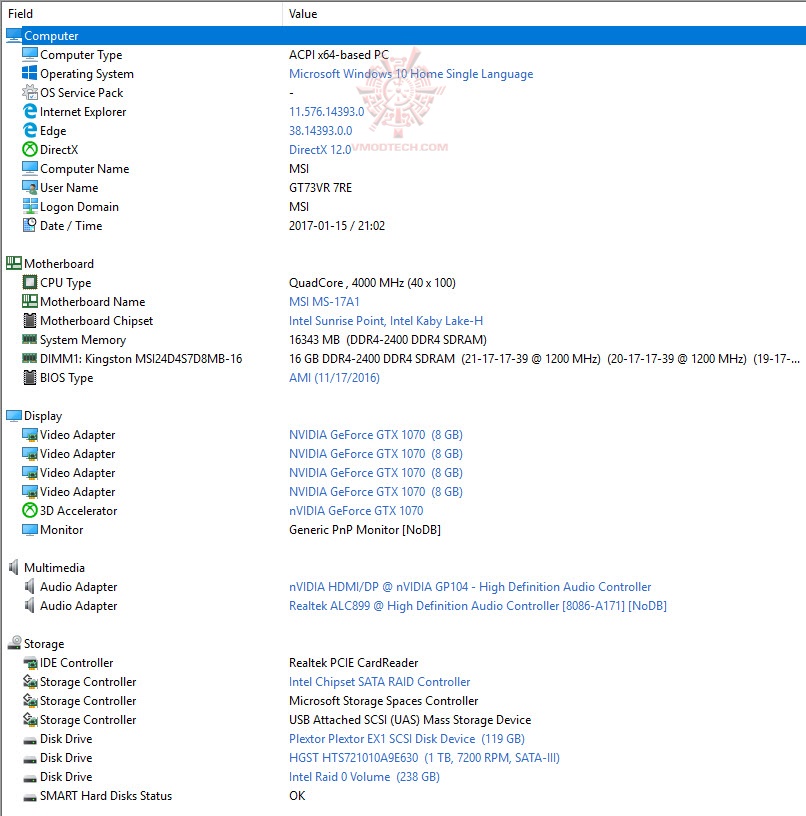Select the ACPI x64-based PC value
806x816 pixels.
click(x=339, y=55)
